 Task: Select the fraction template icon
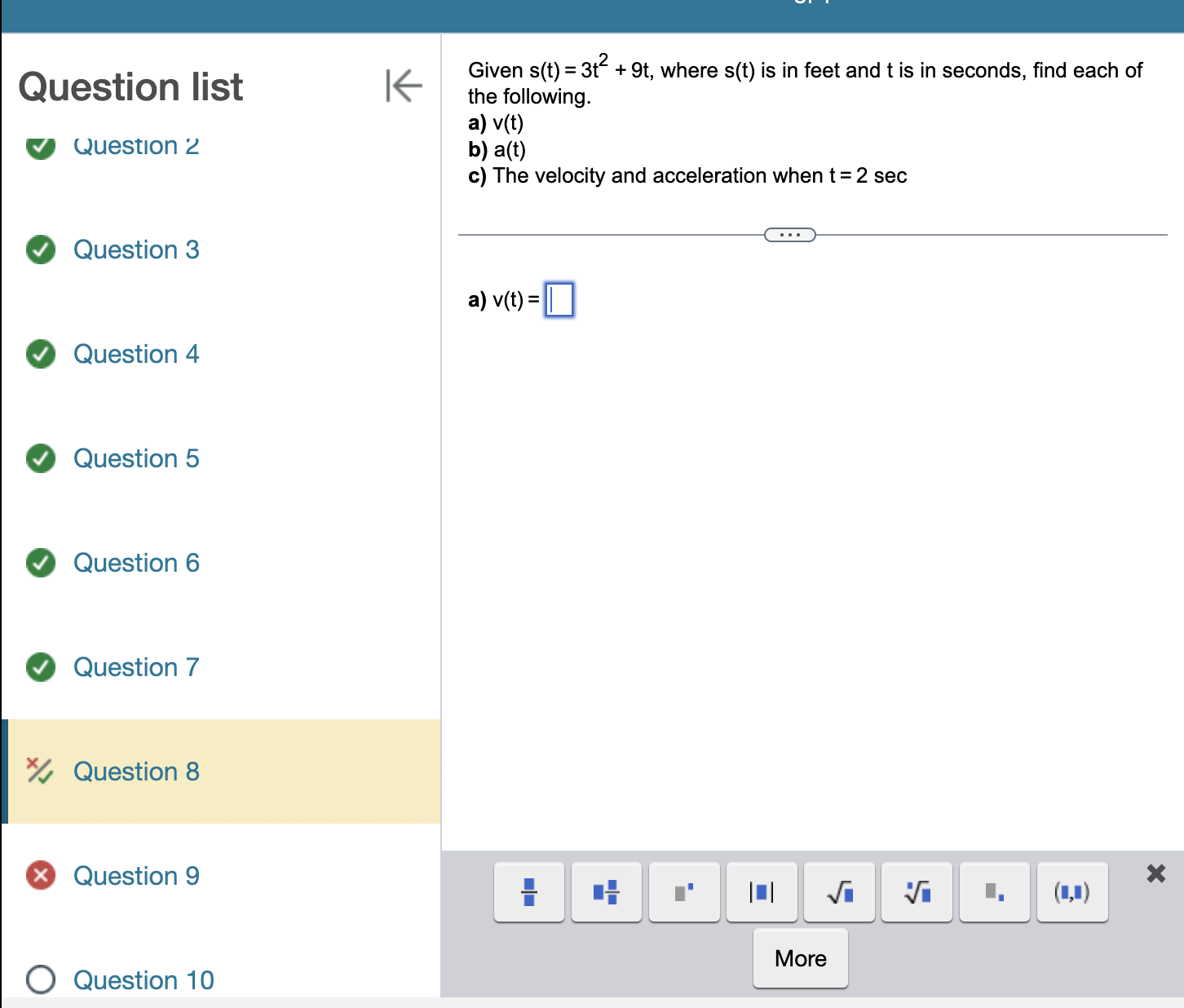coord(528,891)
